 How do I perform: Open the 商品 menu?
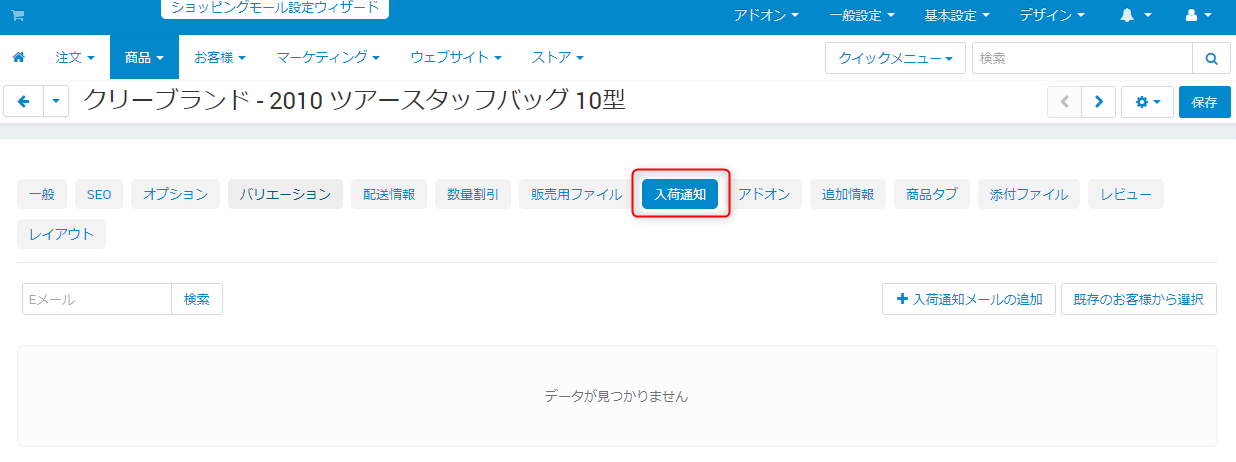click(x=144, y=58)
